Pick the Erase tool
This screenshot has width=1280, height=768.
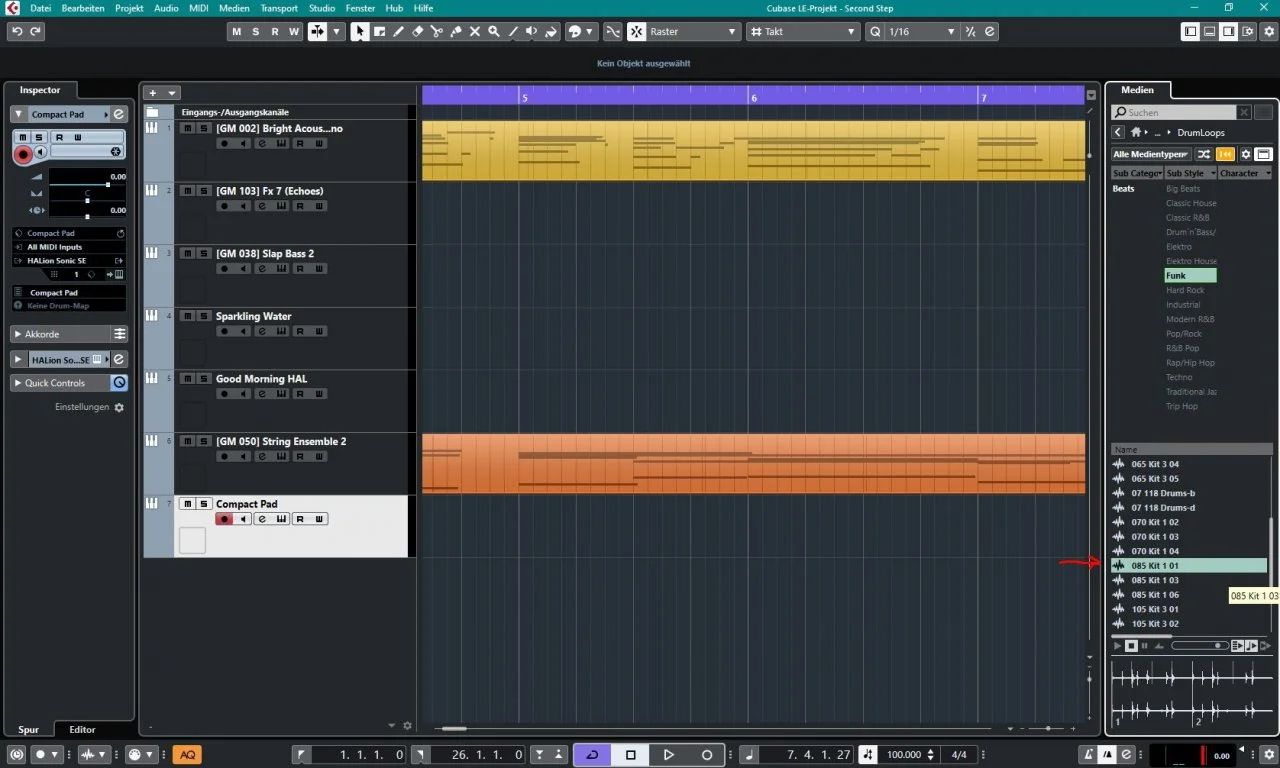pyautogui.click(x=417, y=31)
